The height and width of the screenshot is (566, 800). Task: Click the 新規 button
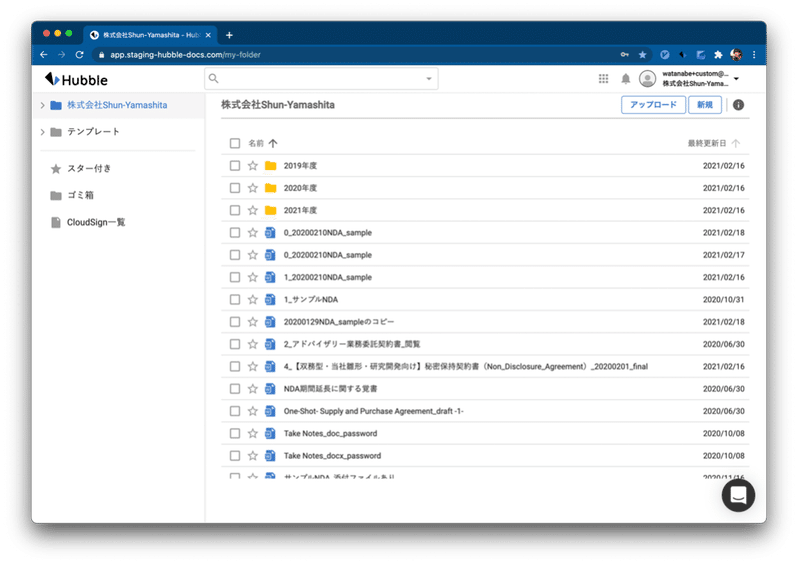tap(705, 105)
